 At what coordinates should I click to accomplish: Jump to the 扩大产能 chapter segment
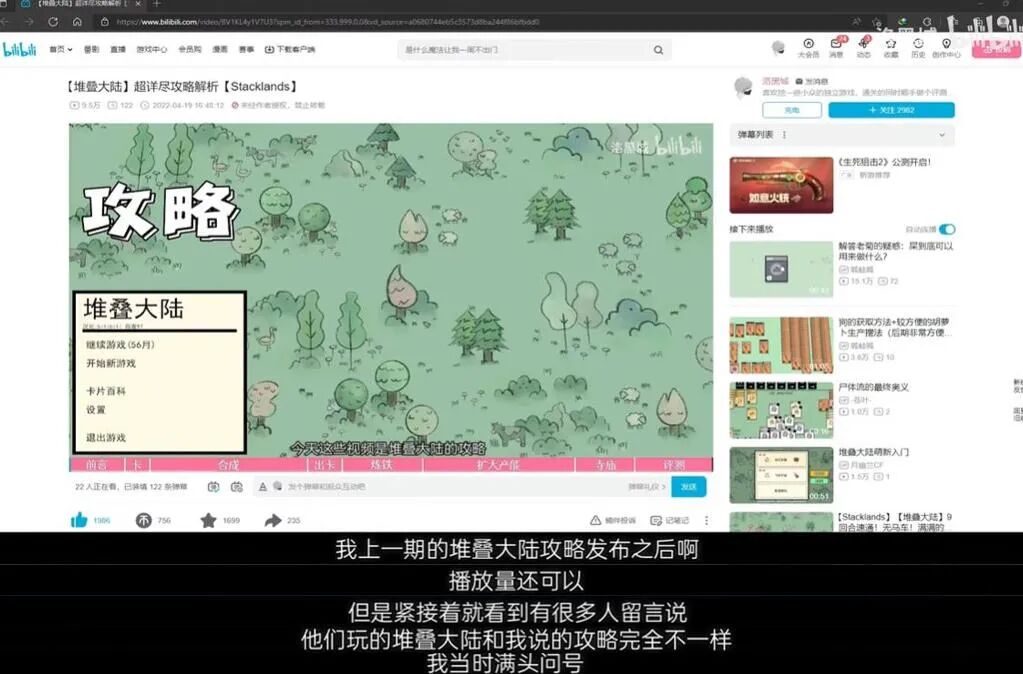tap(498, 465)
